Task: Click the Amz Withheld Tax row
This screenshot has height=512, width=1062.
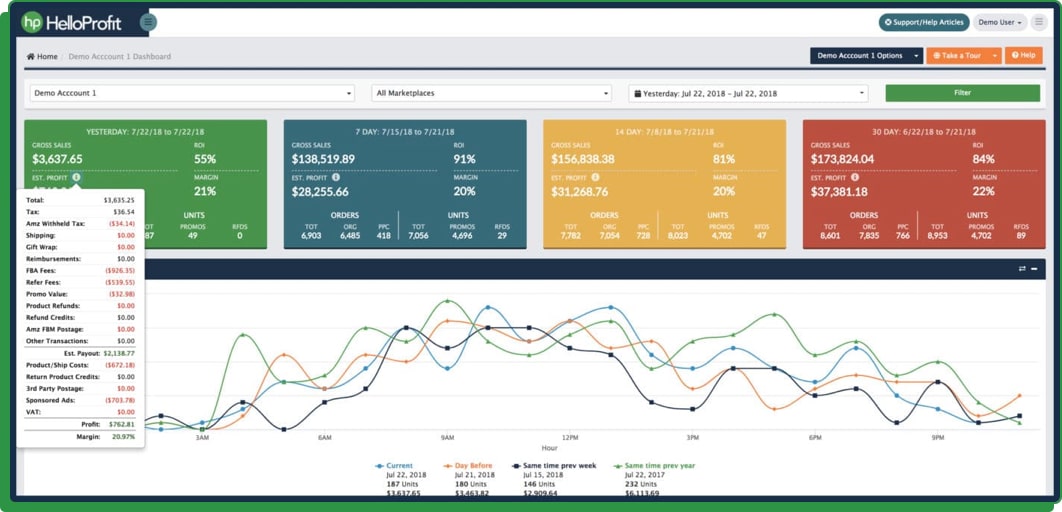Action: (x=80, y=223)
